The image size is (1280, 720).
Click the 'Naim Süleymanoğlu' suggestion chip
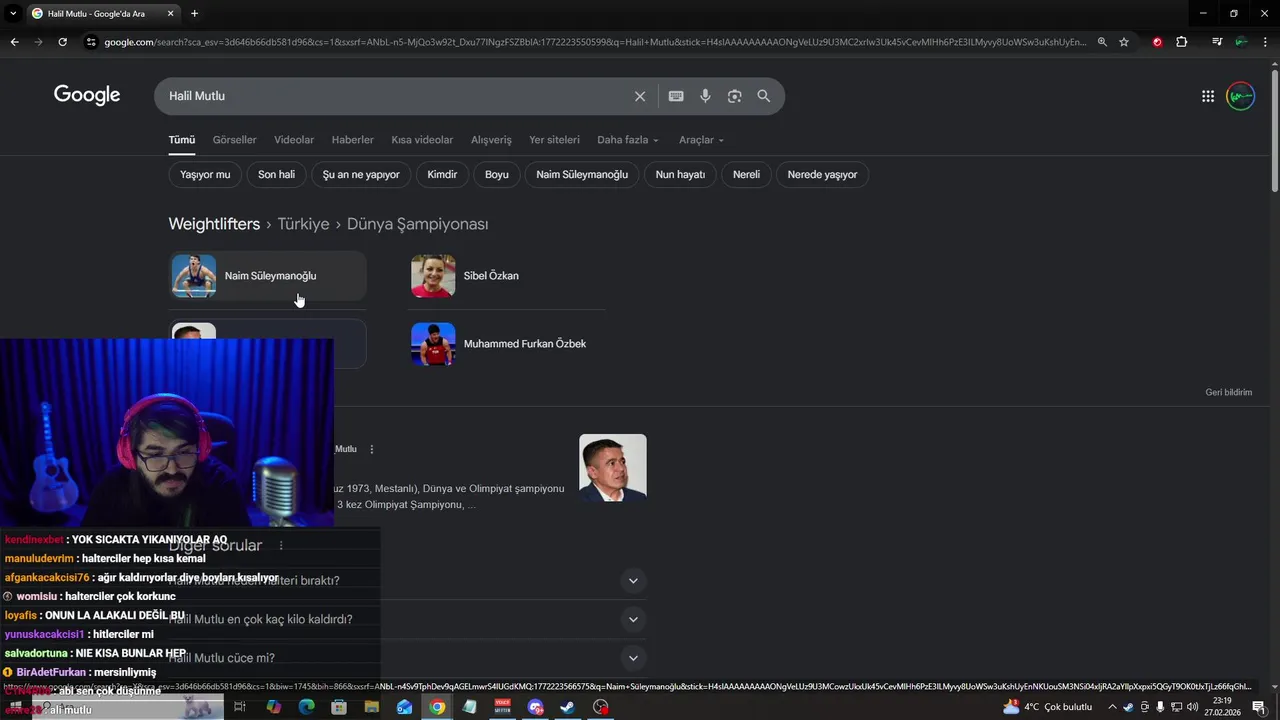point(582,174)
